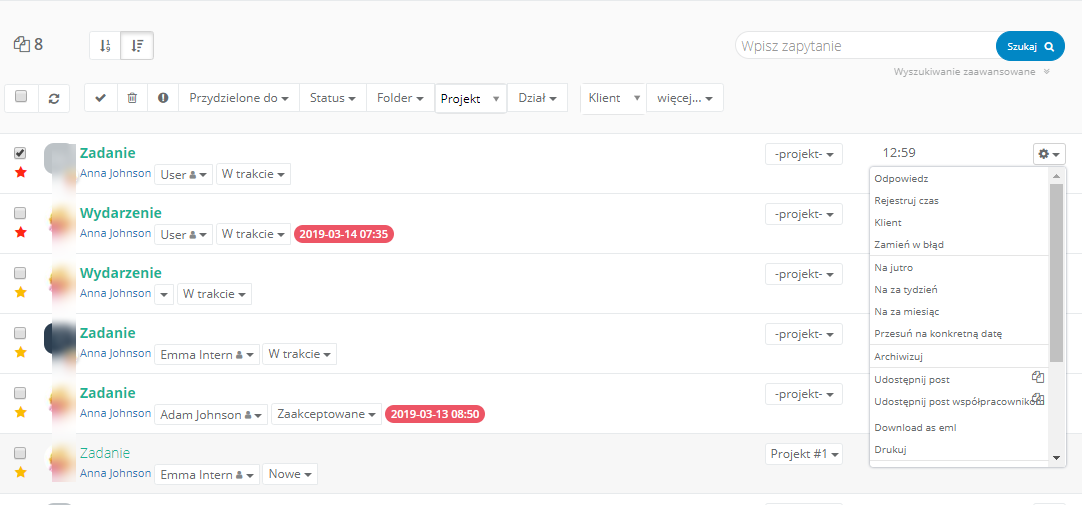
Task: Click the magnifier Szukaj search button
Action: 1030,47
